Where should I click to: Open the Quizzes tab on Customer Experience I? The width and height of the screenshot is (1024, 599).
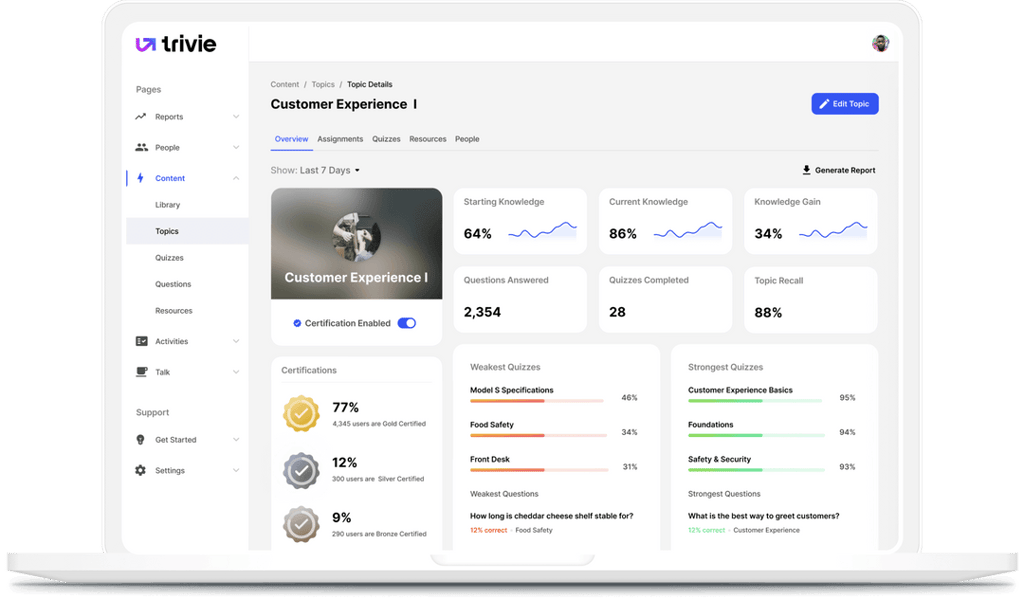click(386, 139)
